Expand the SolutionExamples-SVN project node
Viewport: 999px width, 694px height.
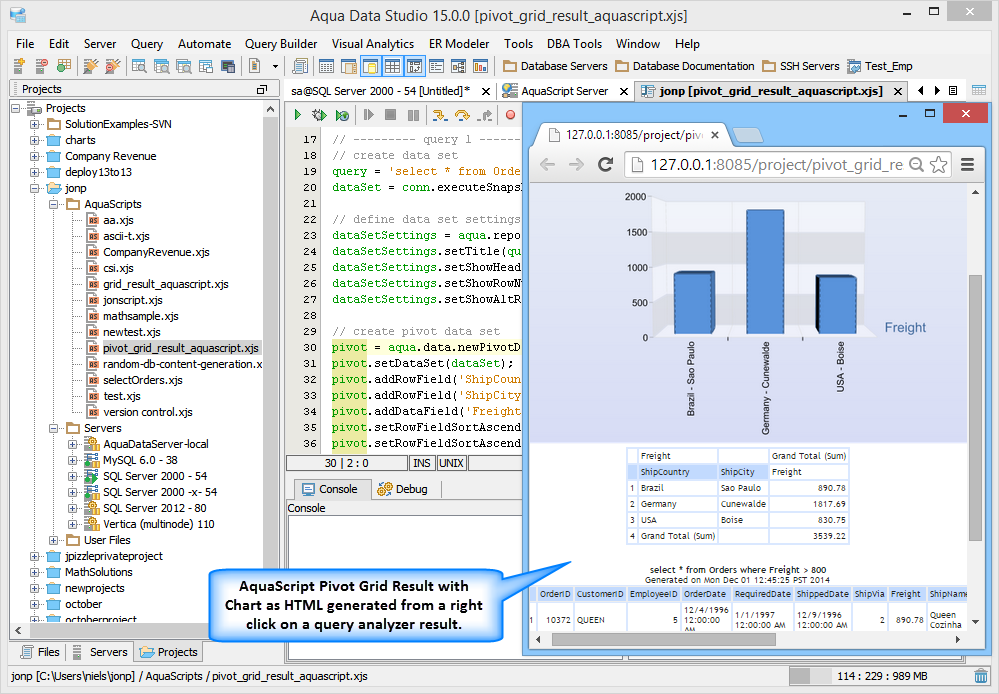click(x=34, y=124)
